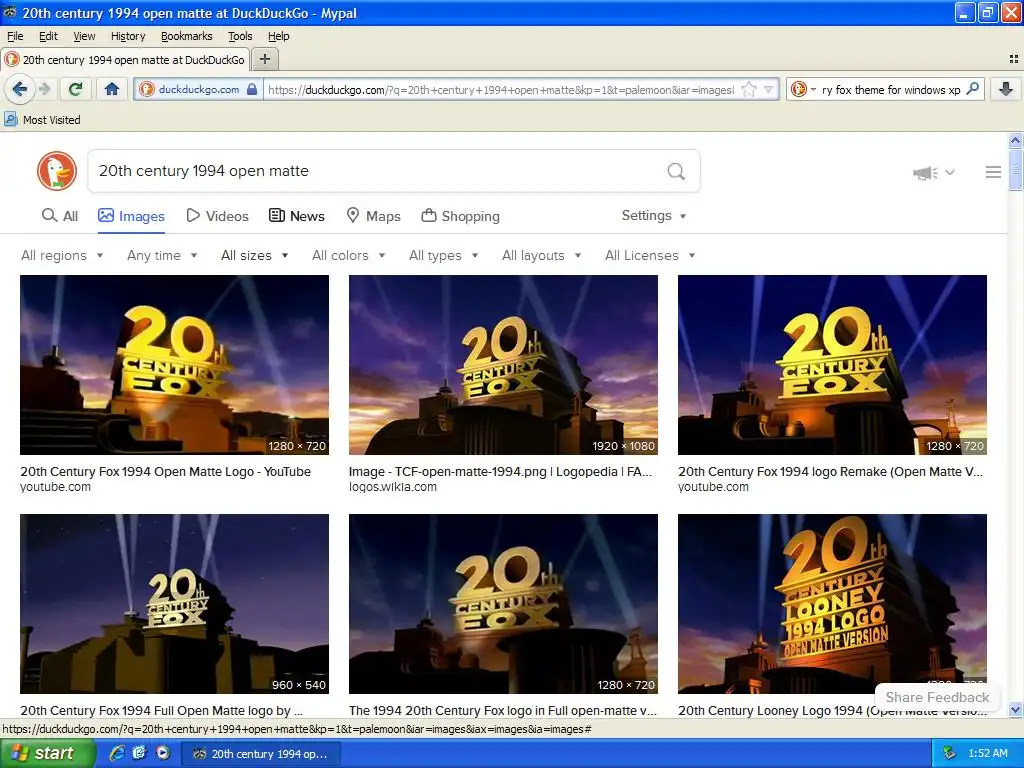
Task: Switch to the Videos tab
Action: [217, 216]
